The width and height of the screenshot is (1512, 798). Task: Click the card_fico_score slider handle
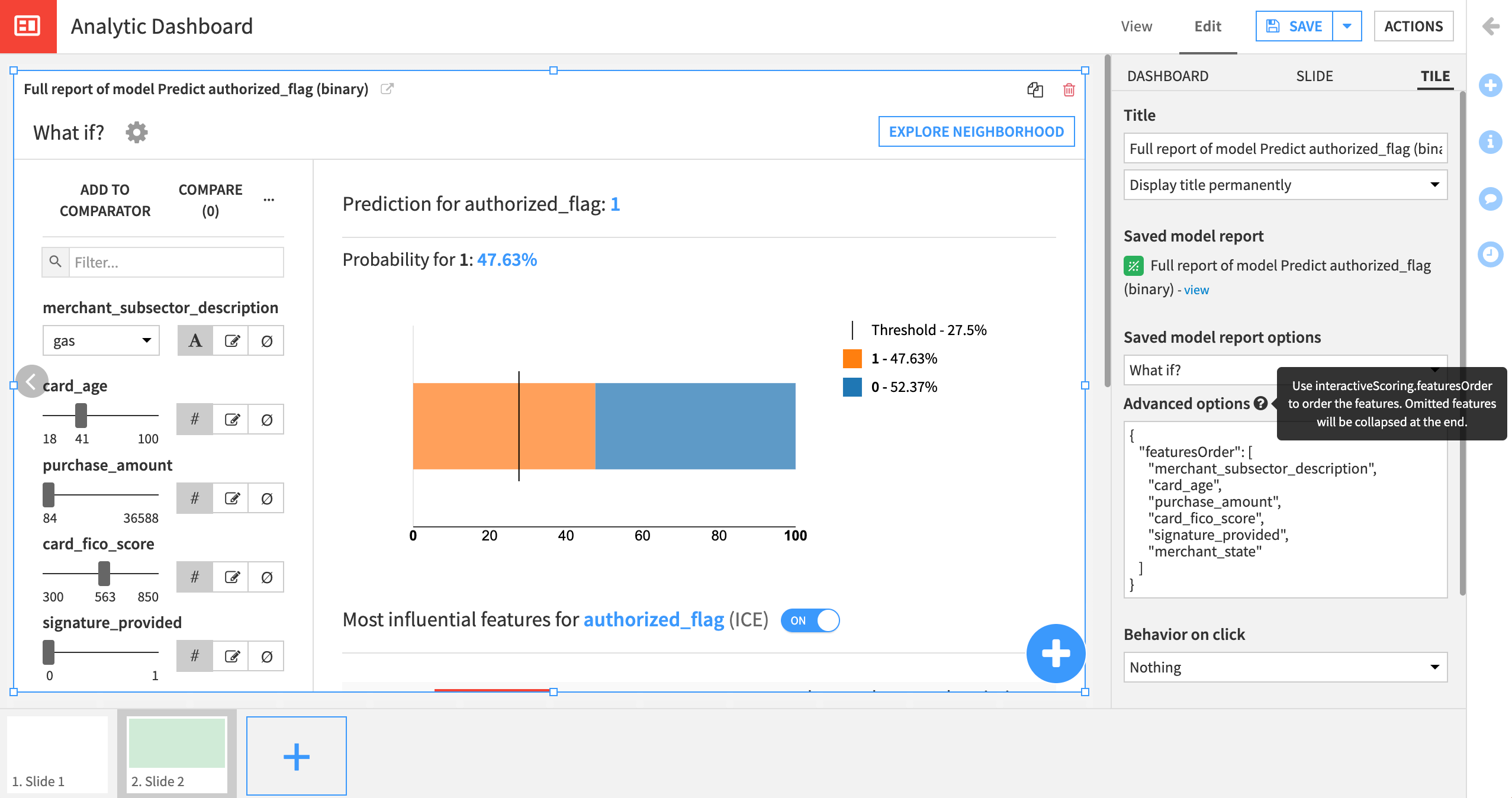click(104, 573)
